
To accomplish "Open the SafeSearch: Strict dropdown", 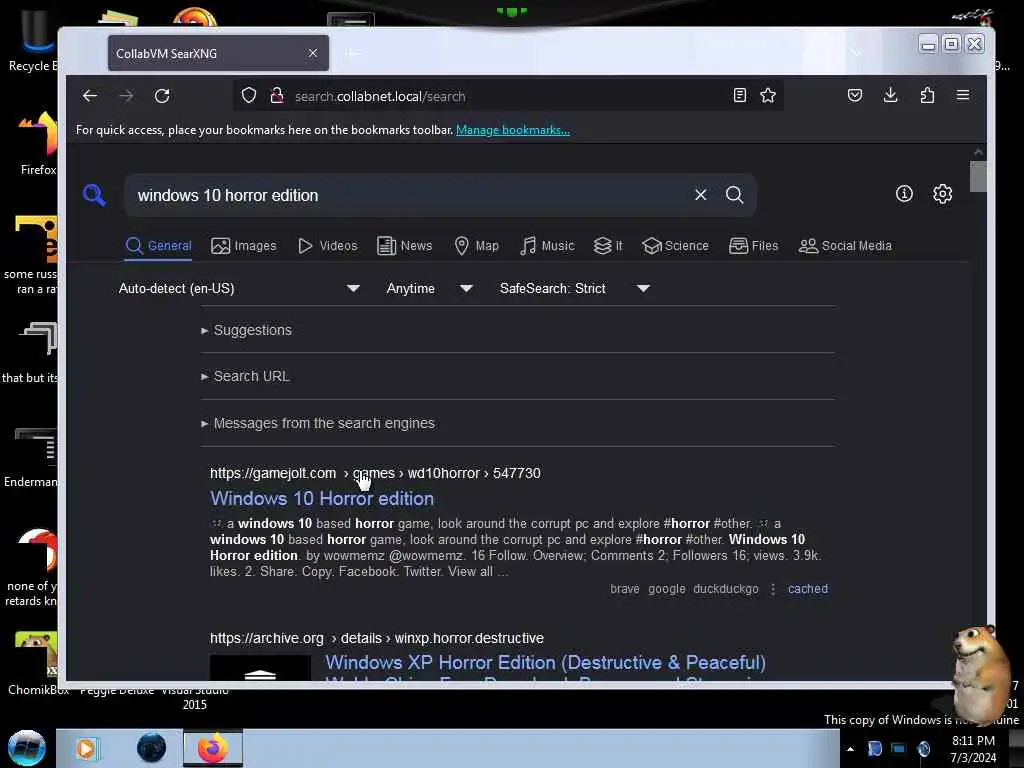I will [575, 289].
